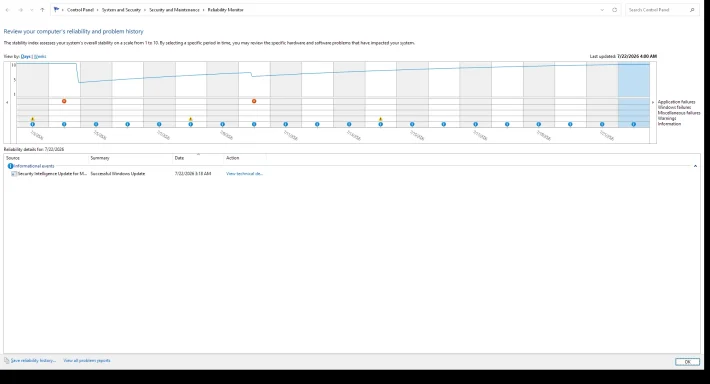Click the Informational events group label
The image size is (710, 384).
[34, 166]
